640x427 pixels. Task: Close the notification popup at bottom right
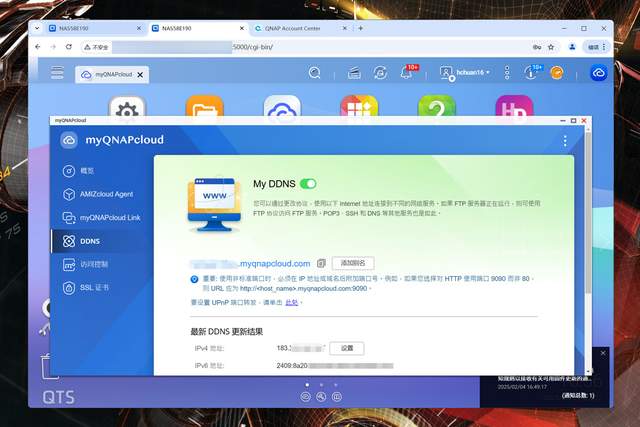603,353
